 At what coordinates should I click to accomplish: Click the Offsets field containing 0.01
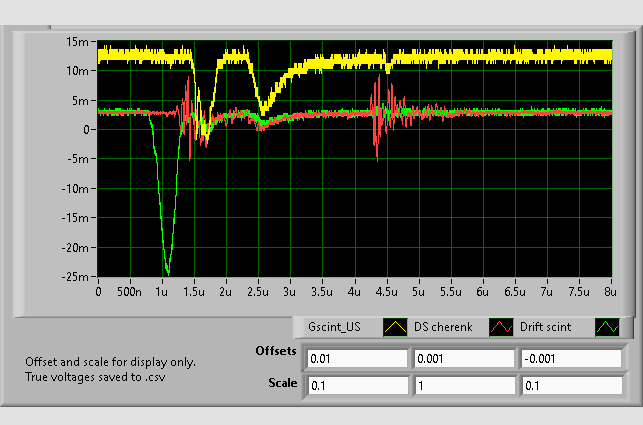[357, 358]
